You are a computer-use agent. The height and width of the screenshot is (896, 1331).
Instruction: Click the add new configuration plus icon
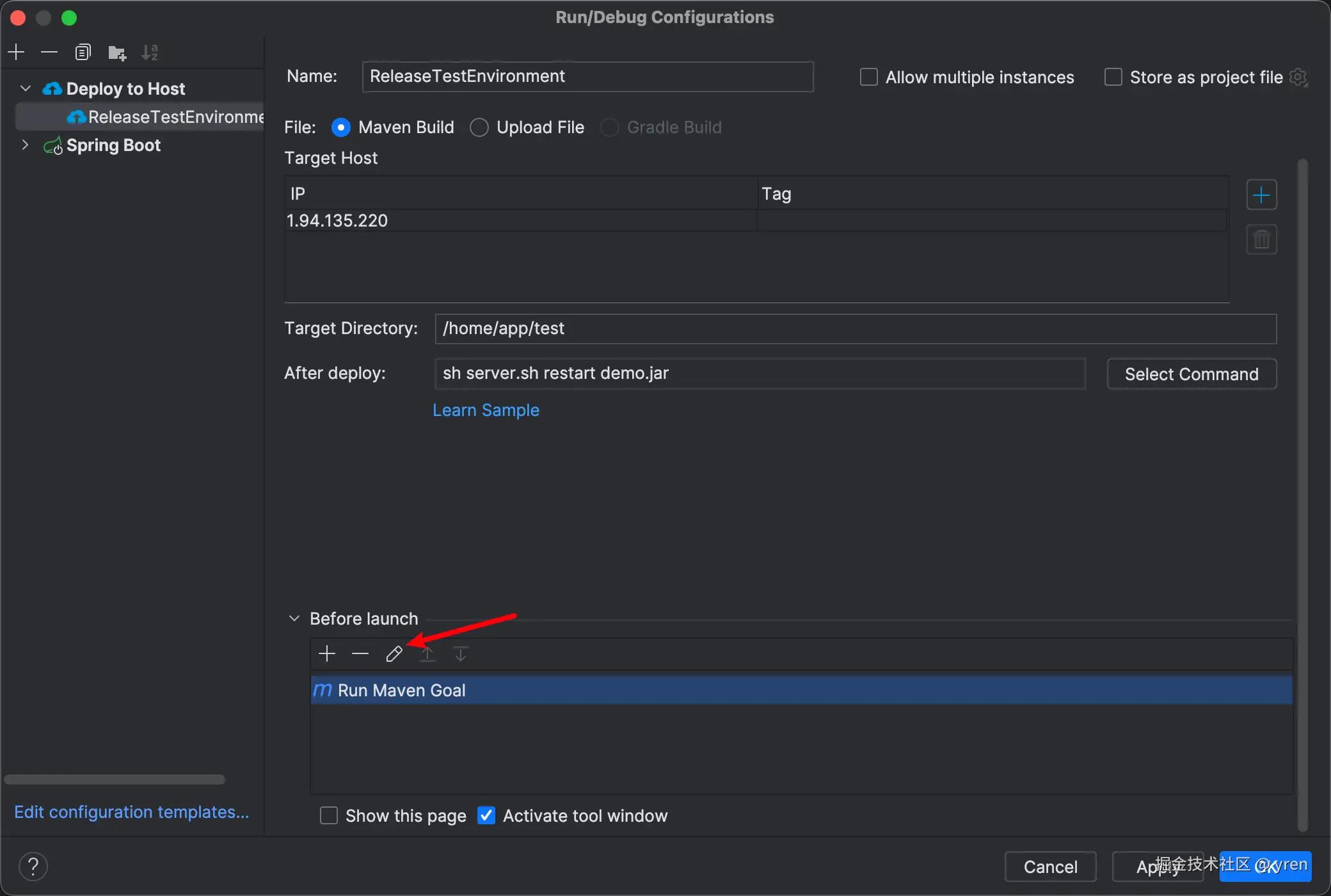pyautogui.click(x=17, y=52)
